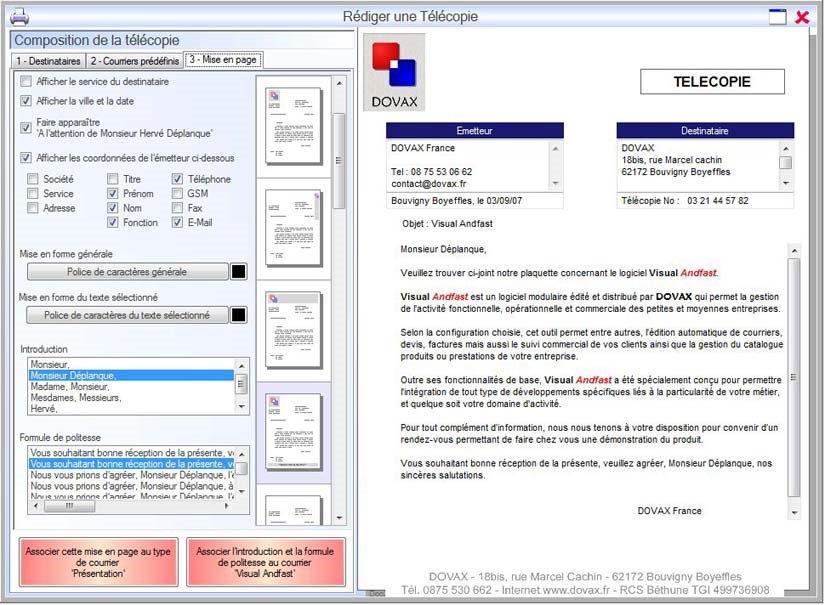This screenshot has width=825, height=605.
Task: Uncheck the Nom checkbox
Action: [x=112, y=208]
